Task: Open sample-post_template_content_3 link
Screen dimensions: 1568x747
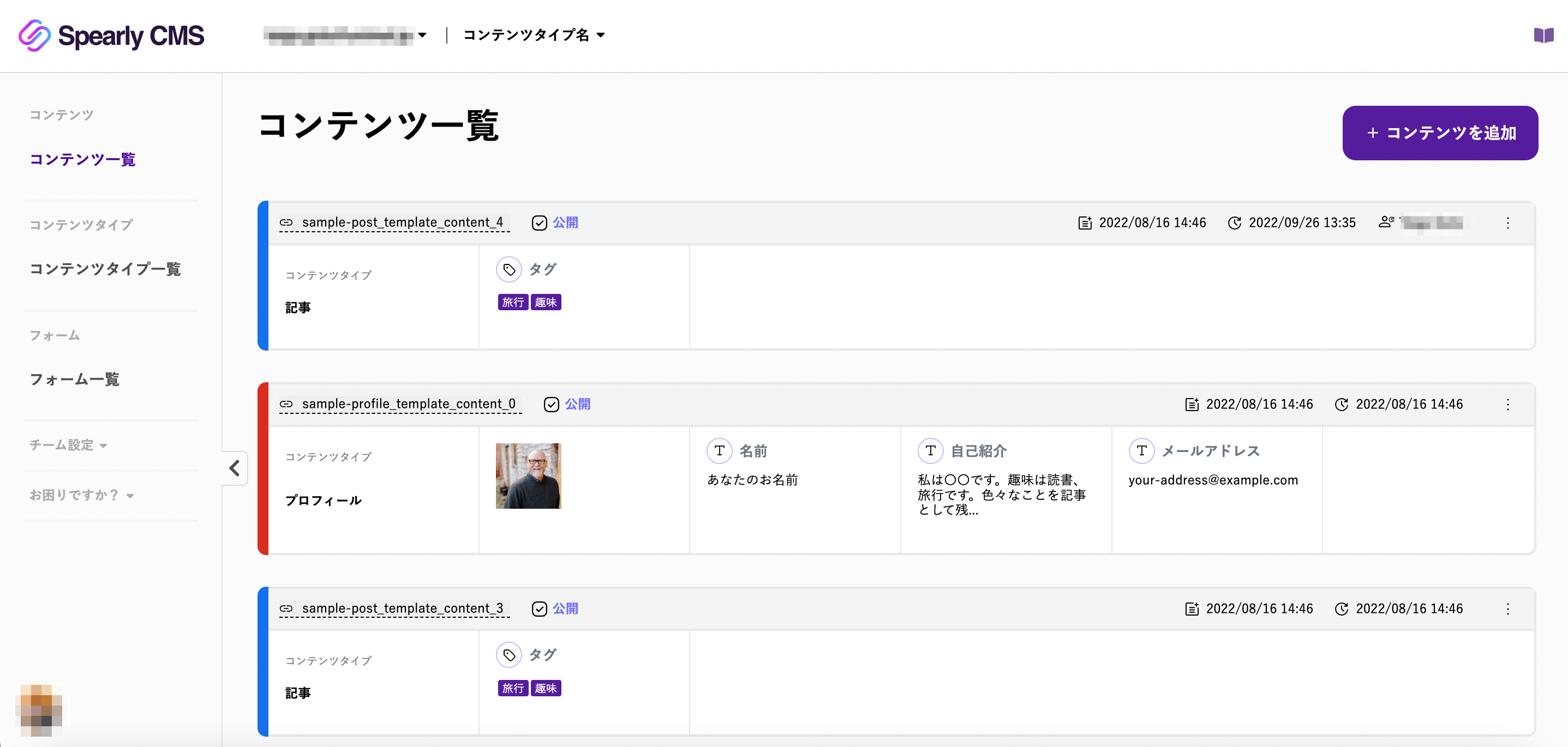Action: (x=402, y=608)
